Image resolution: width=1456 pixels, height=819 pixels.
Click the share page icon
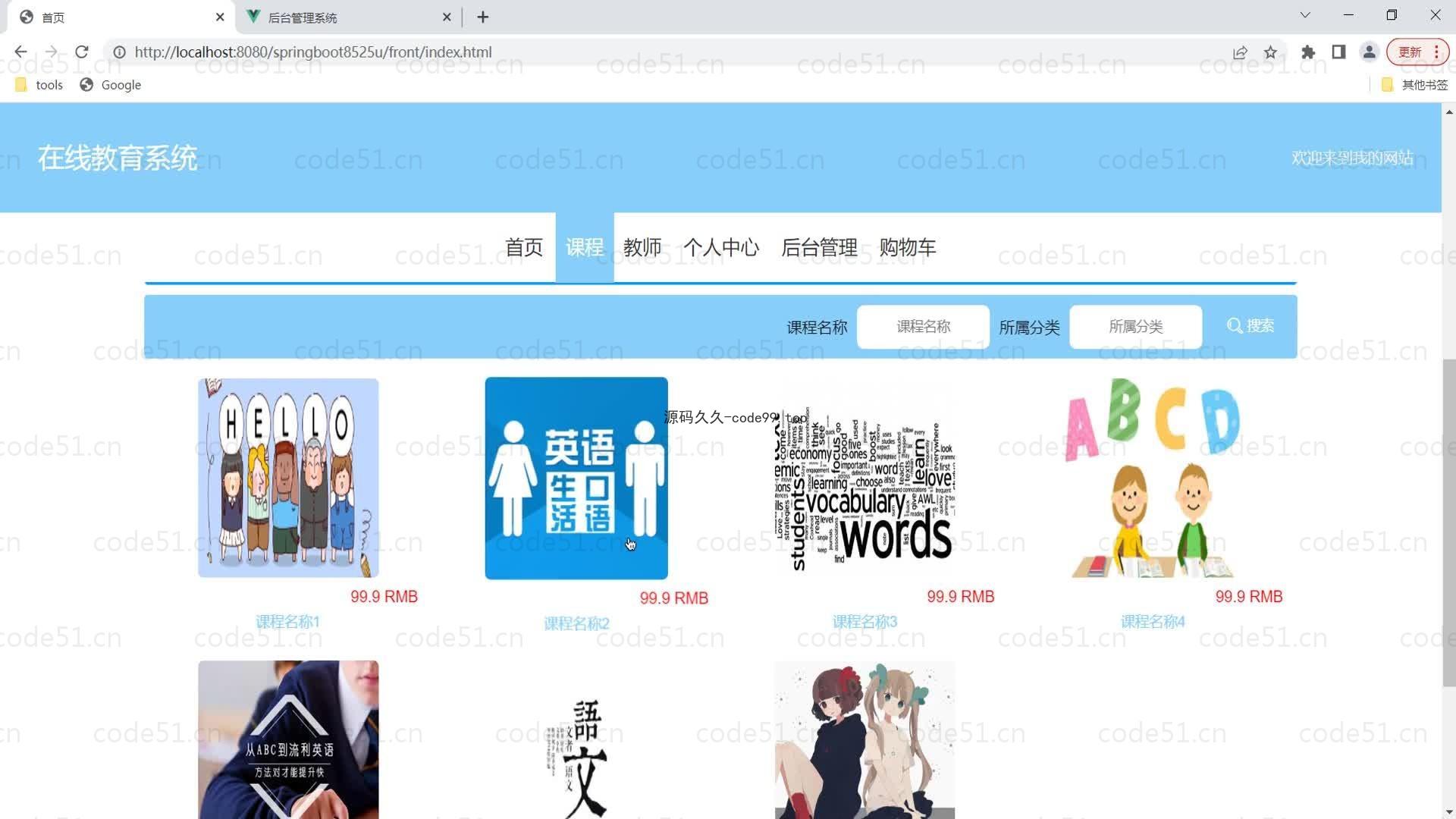(x=1240, y=52)
